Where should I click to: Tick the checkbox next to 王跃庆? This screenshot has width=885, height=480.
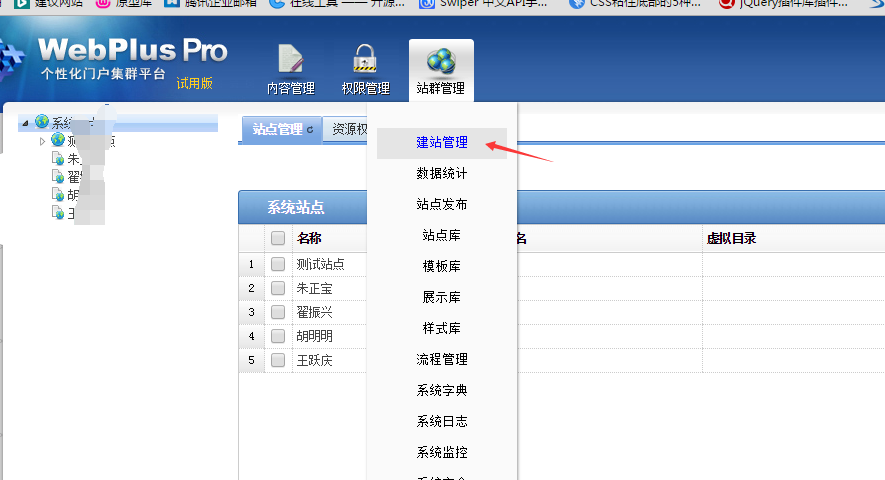[x=278, y=360]
